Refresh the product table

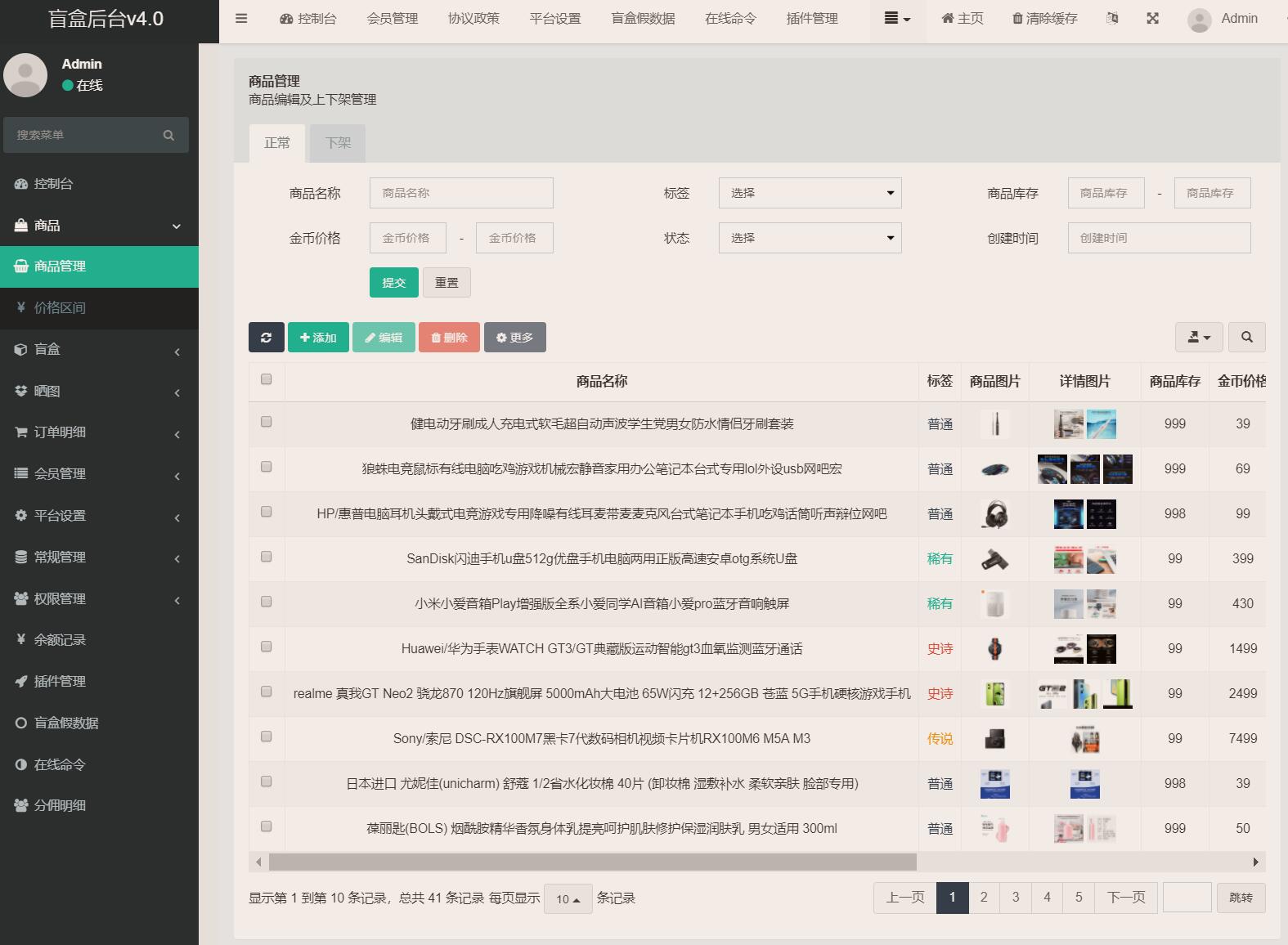point(266,337)
